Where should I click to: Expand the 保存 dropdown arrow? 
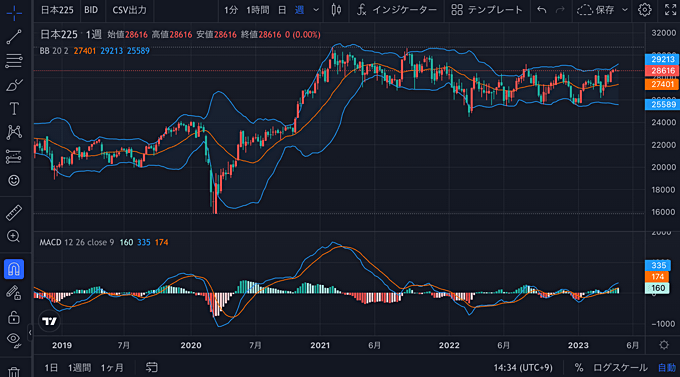625,10
